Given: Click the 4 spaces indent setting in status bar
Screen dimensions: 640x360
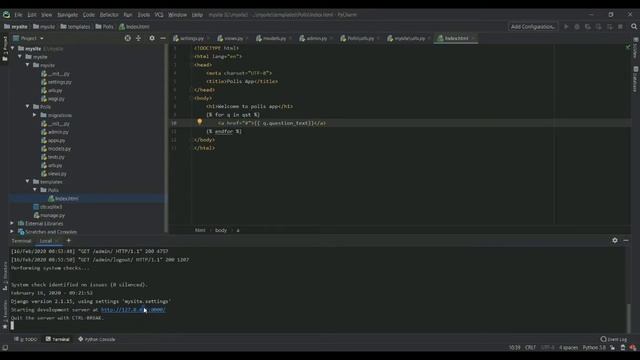Looking at the screenshot, I should click(x=568, y=348).
